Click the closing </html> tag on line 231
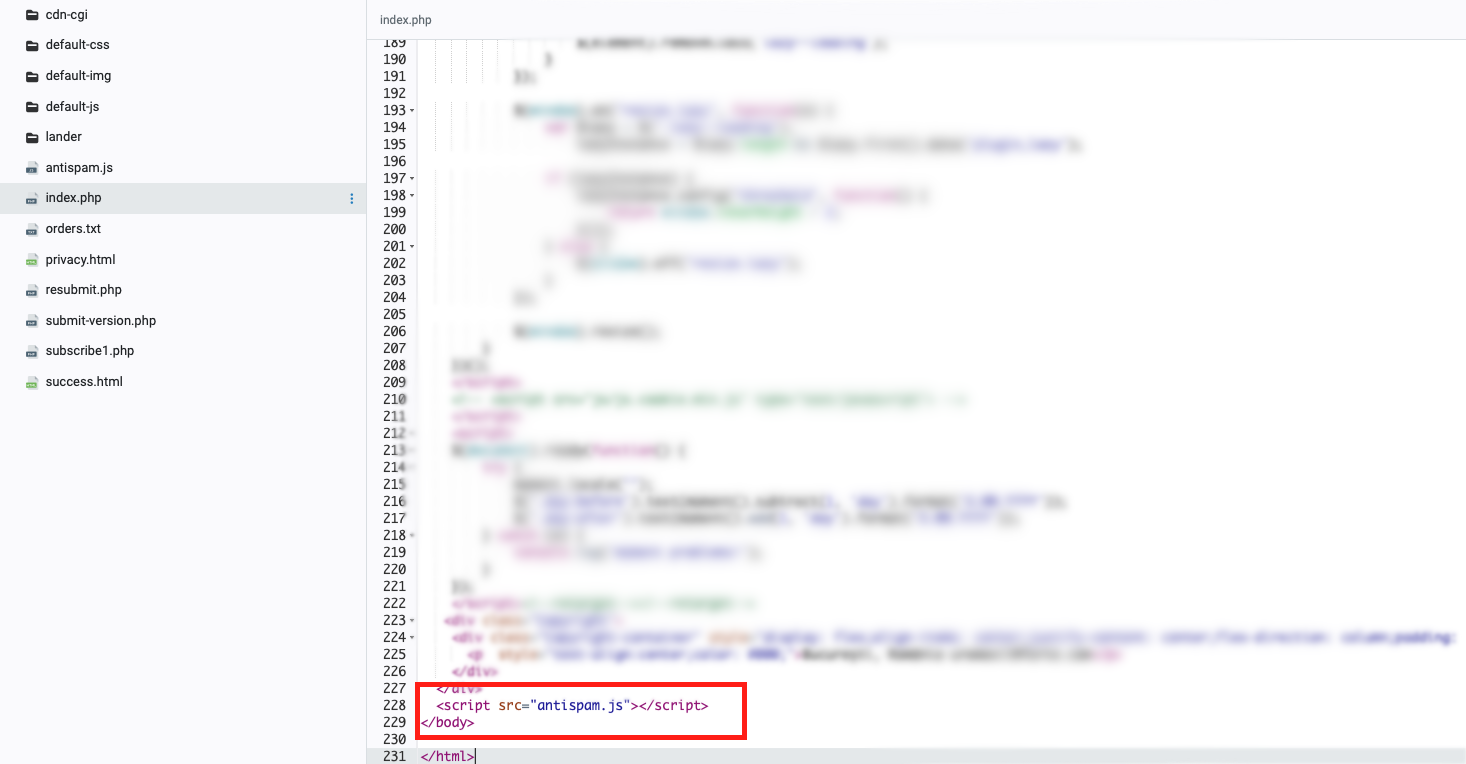 447,756
